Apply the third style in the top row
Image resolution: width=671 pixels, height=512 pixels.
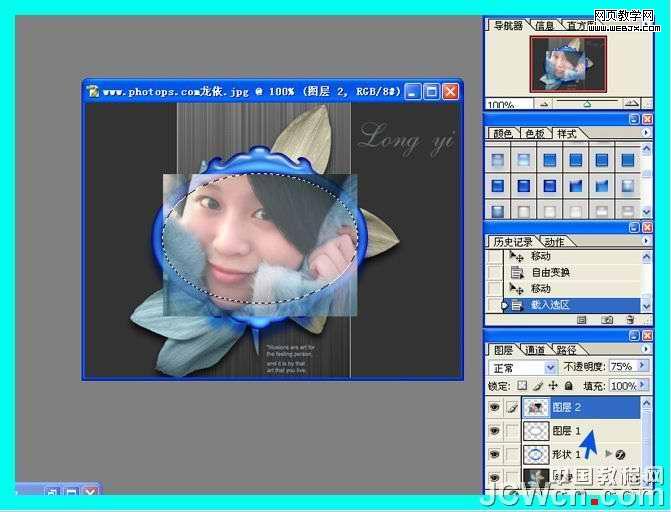click(549, 160)
